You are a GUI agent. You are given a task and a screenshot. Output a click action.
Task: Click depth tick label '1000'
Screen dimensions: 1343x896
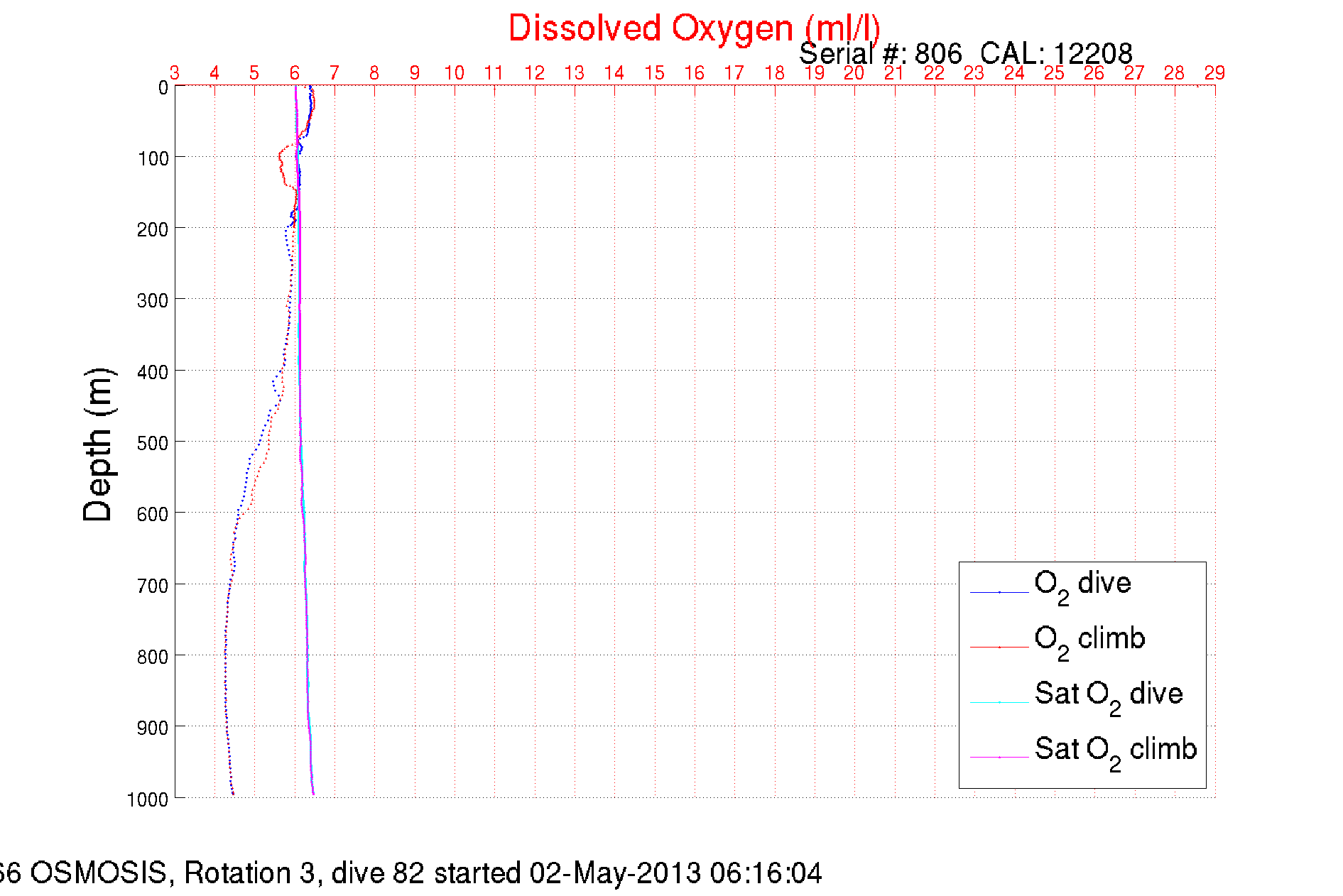[x=148, y=799]
